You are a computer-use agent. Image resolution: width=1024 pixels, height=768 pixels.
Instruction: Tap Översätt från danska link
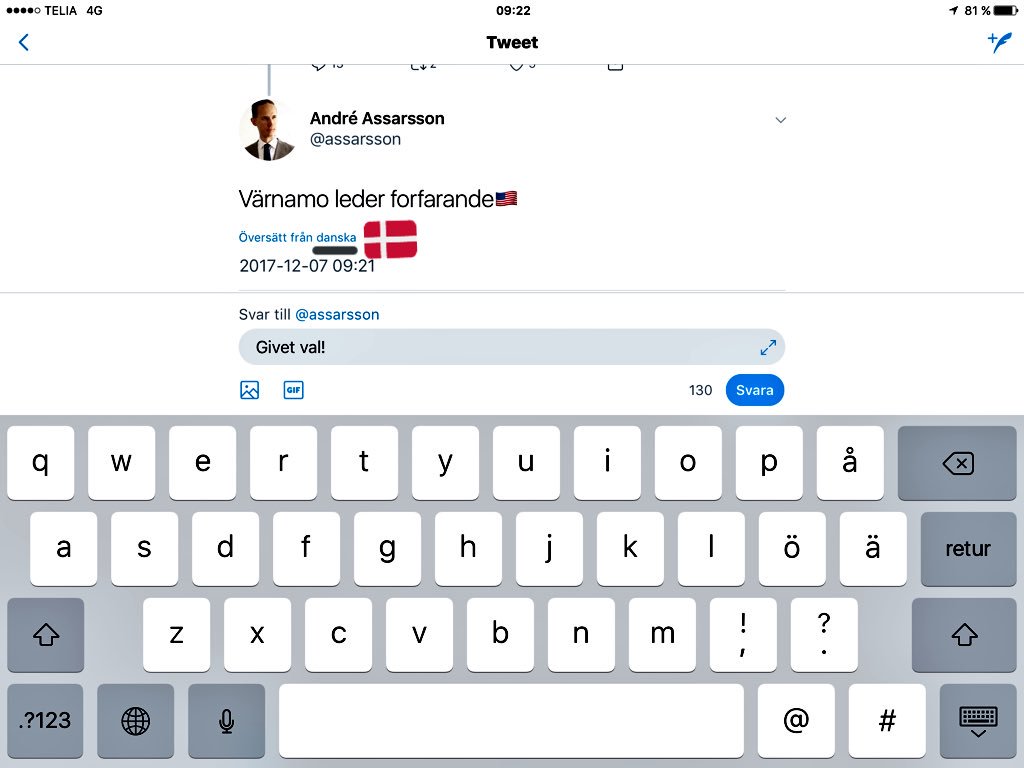click(297, 237)
